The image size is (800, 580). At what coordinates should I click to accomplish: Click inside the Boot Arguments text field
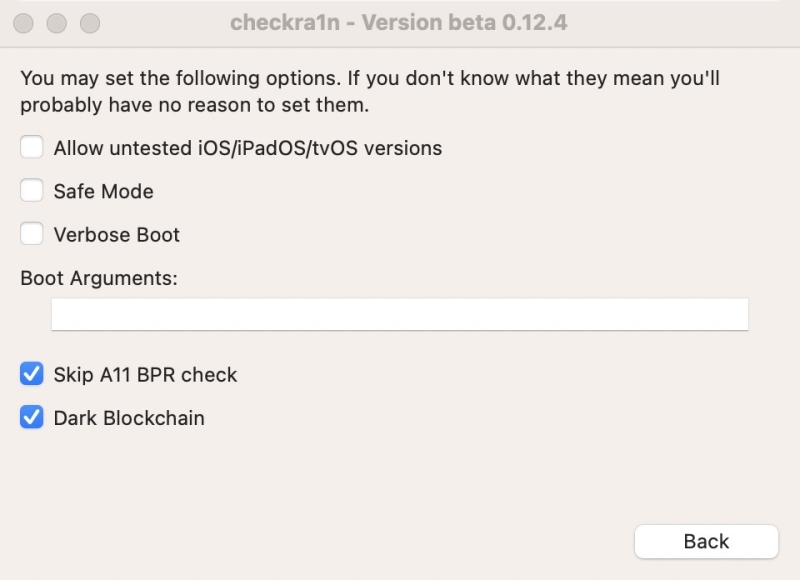[x=400, y=313]
